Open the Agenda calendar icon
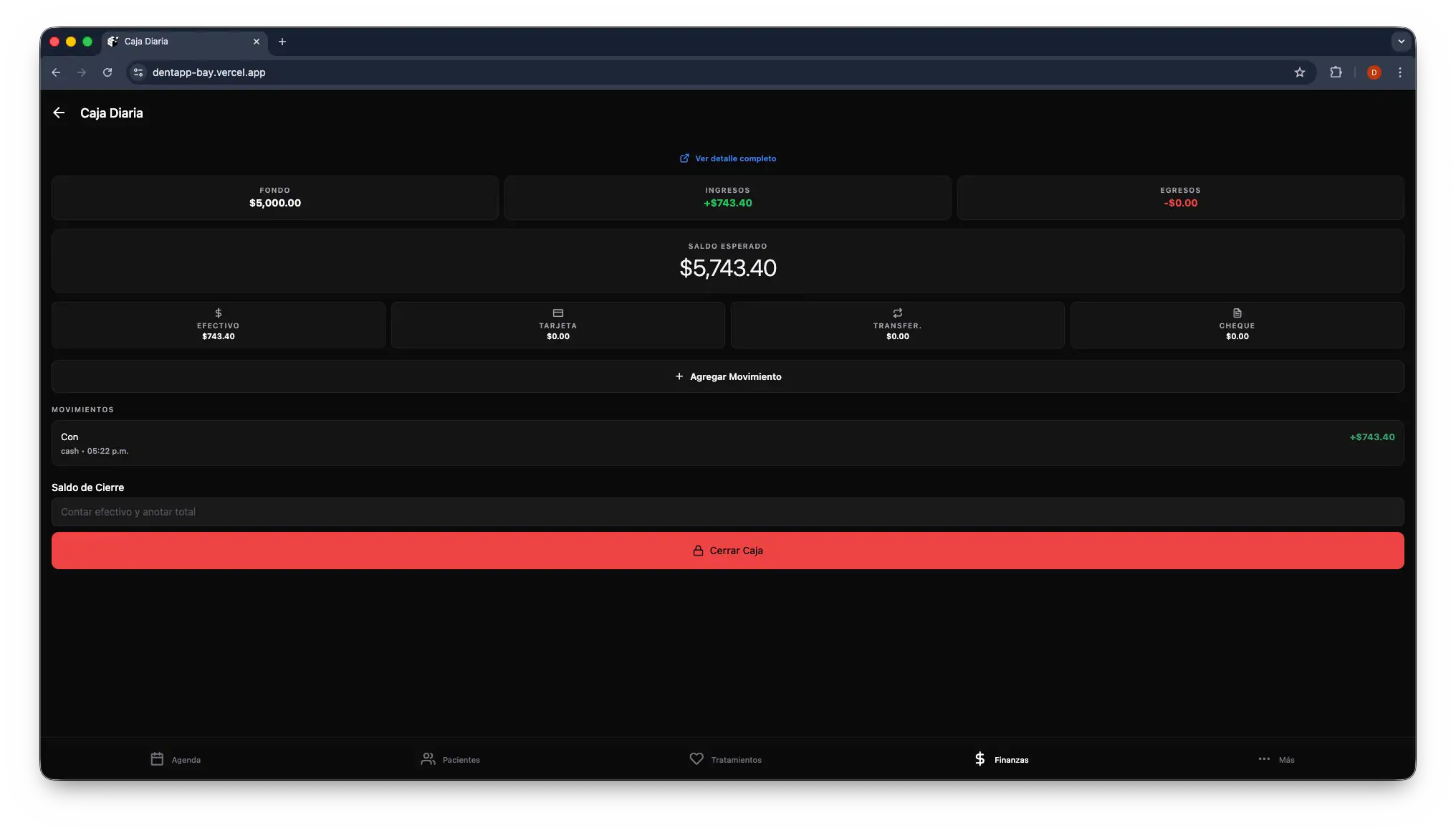Viewport: 1456px width, 833px height. [x=157, y=758]
